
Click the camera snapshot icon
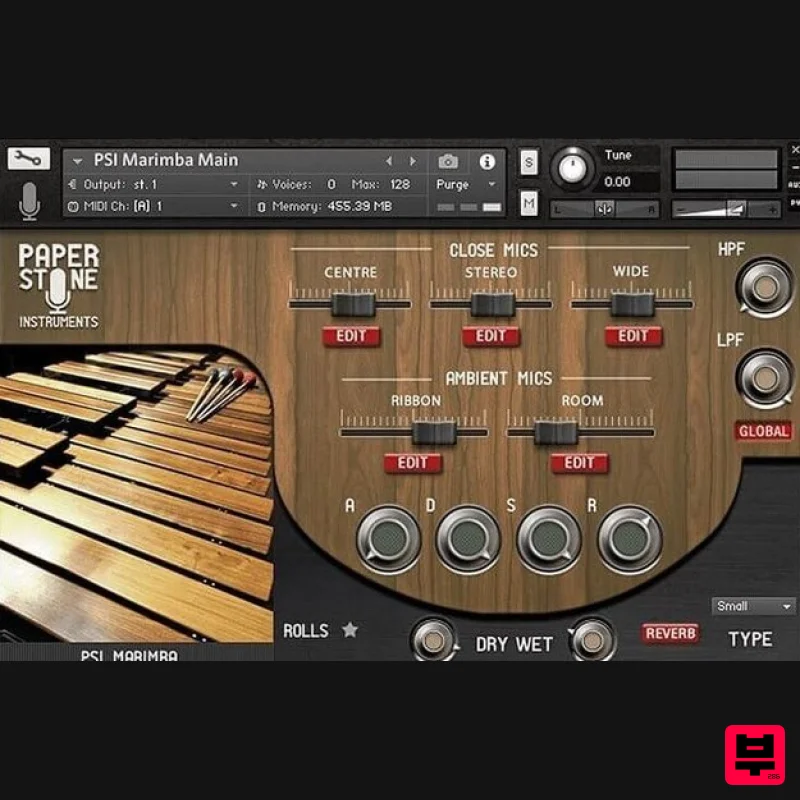point(448,160)
